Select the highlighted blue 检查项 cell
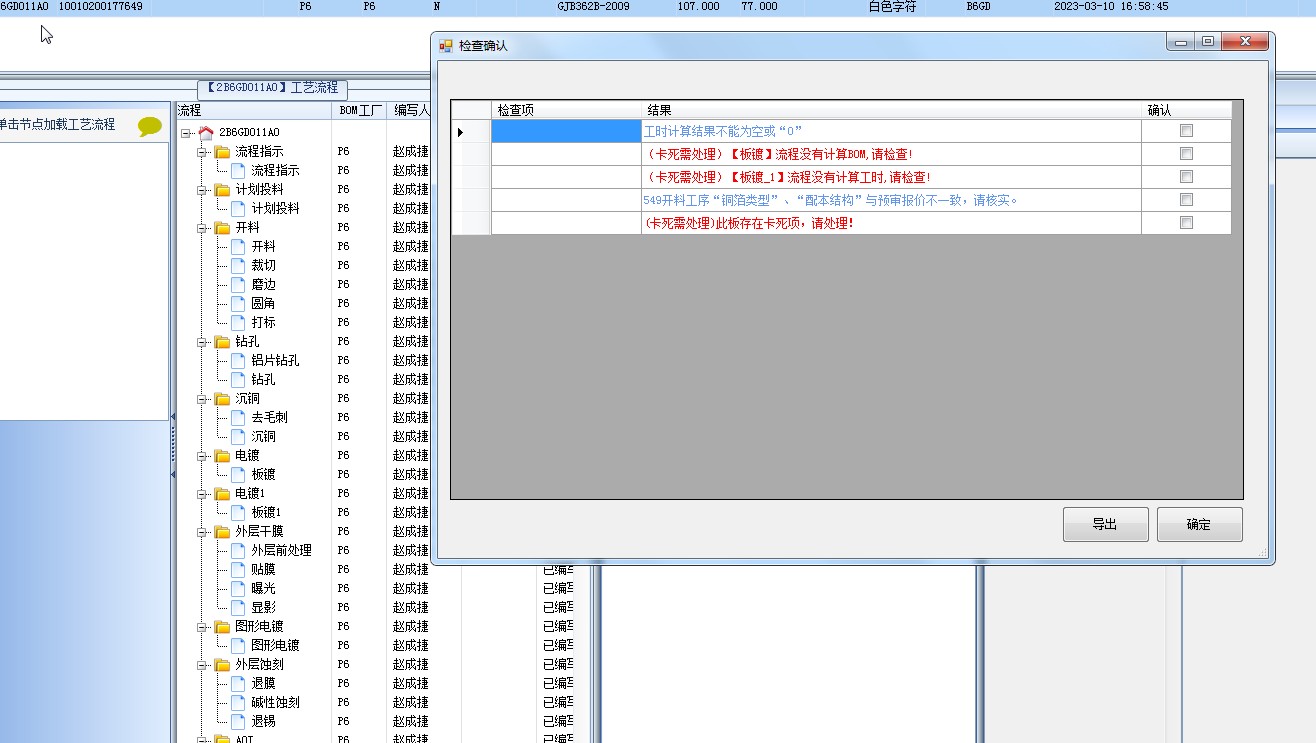Screen dimensions: 1316x743 pos(566,131)
